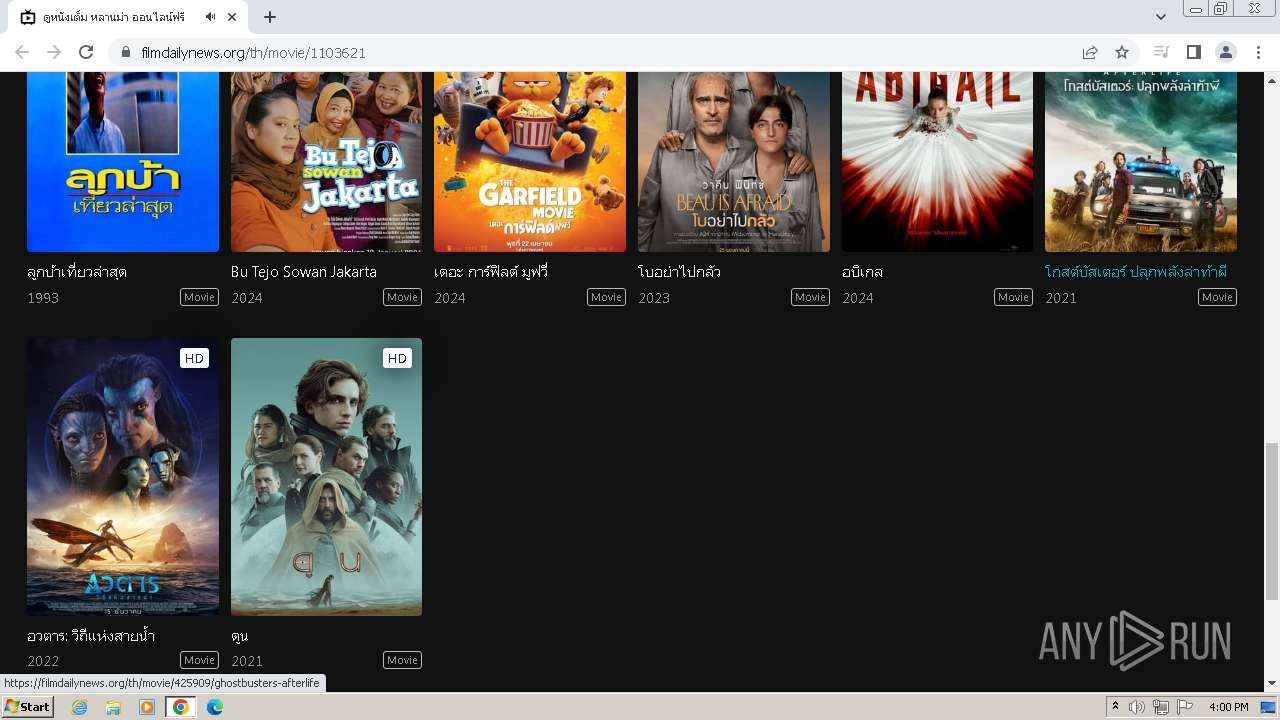
Task: Click scrollbar down arrow
Action: [x=1271, y=684]
